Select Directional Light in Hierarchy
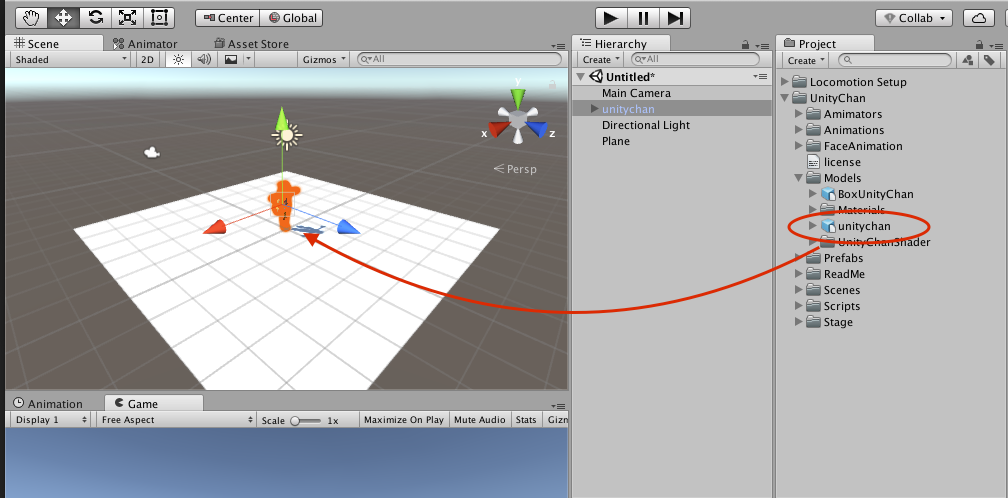Image resolution: width=1008 pixels, height=498 pixels. coord(646,125)
